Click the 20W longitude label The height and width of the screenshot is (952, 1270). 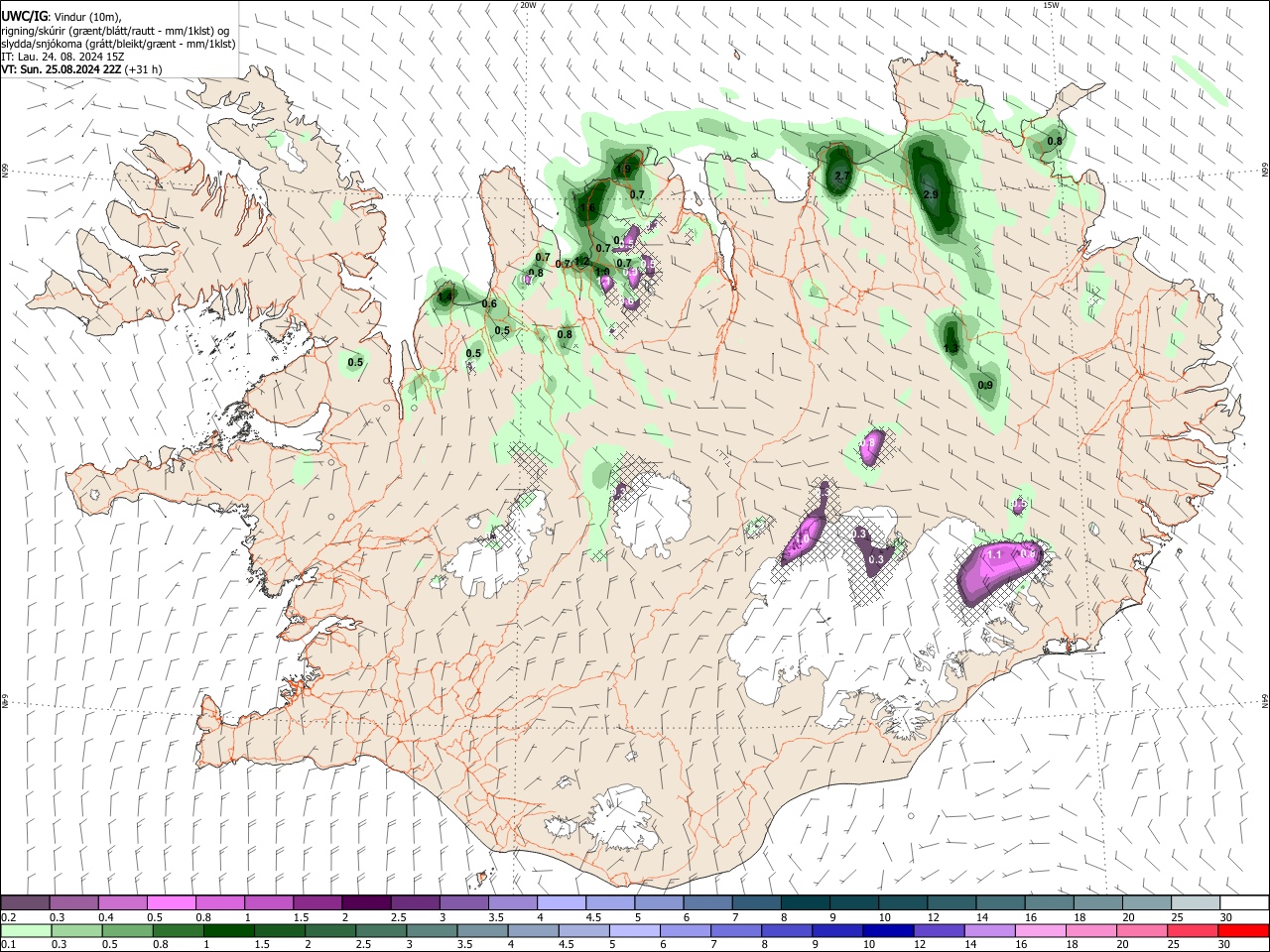click(528, 5)
